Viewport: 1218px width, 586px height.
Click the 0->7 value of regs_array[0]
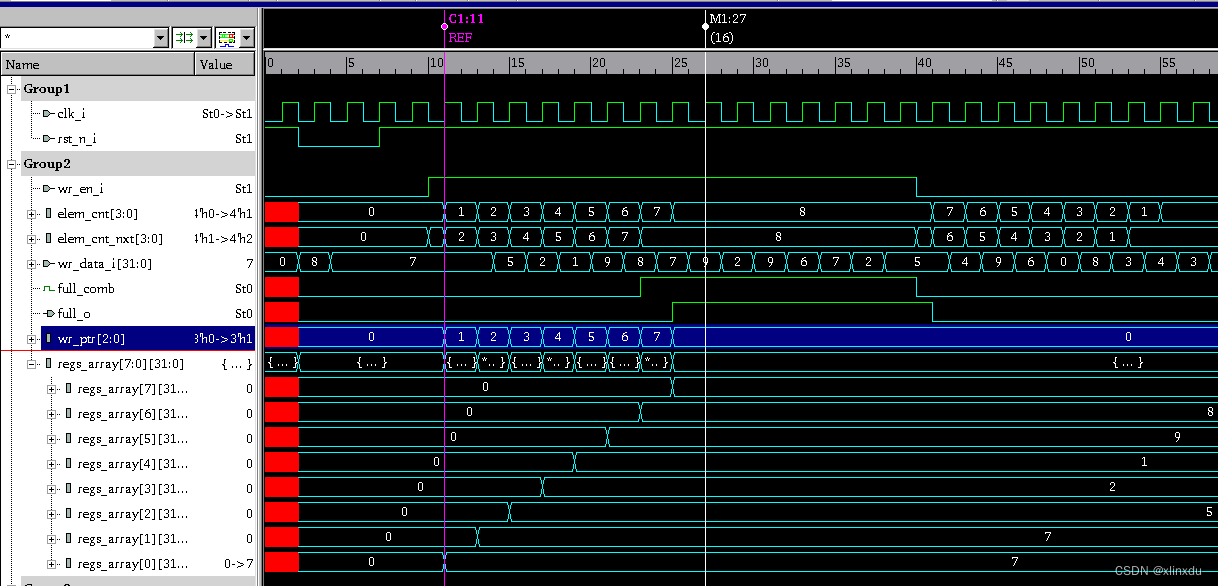(238, 564)
